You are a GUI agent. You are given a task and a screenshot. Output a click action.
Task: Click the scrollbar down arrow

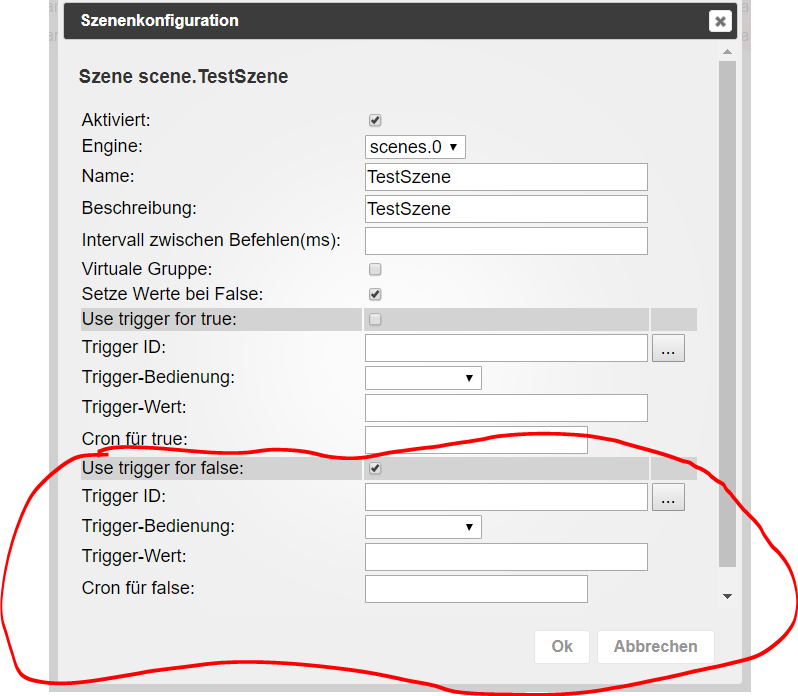tap(727, 596)
